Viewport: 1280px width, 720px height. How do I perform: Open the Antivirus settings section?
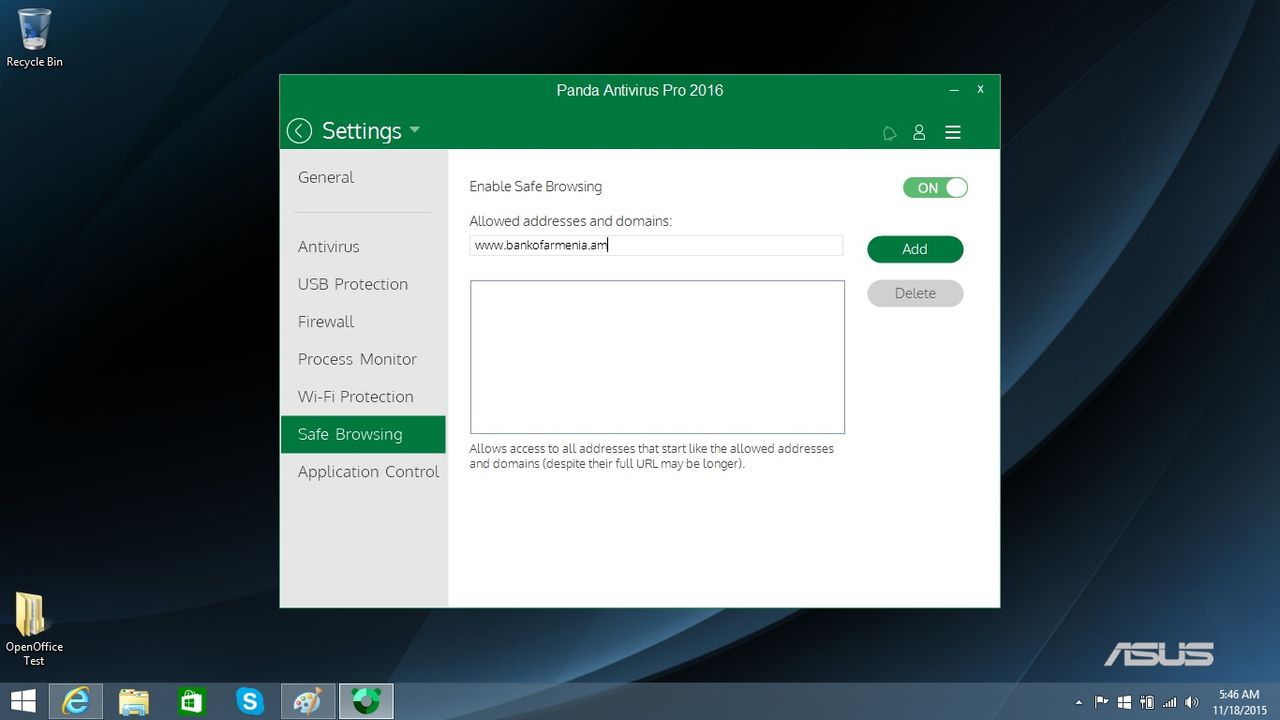[328, 246]
